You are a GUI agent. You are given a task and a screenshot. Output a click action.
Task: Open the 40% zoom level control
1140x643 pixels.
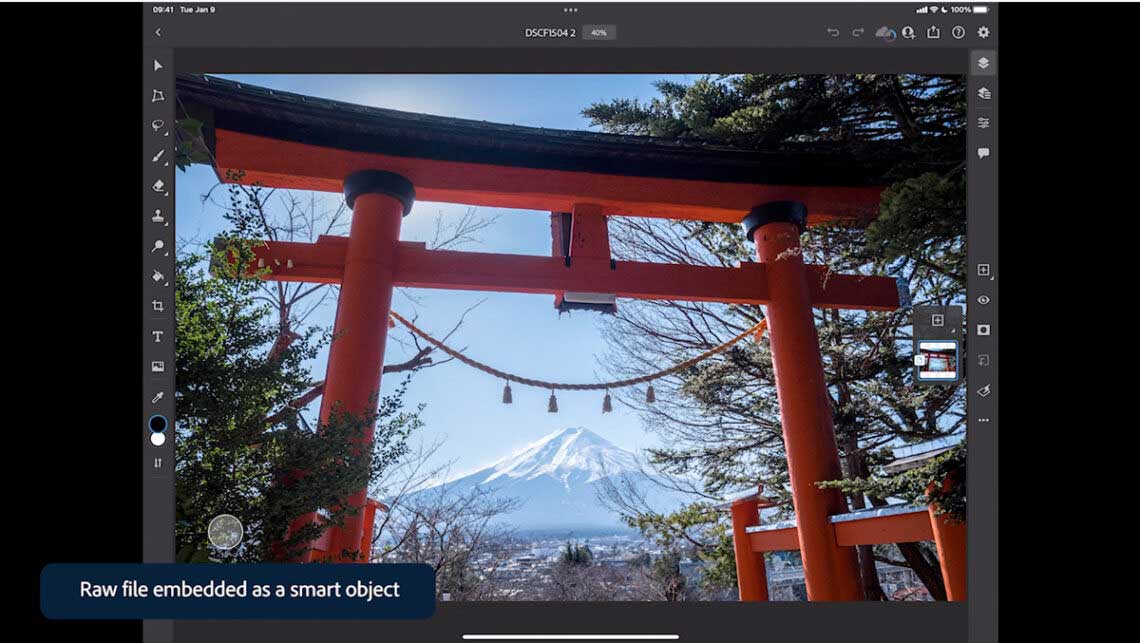click(599, 33)
